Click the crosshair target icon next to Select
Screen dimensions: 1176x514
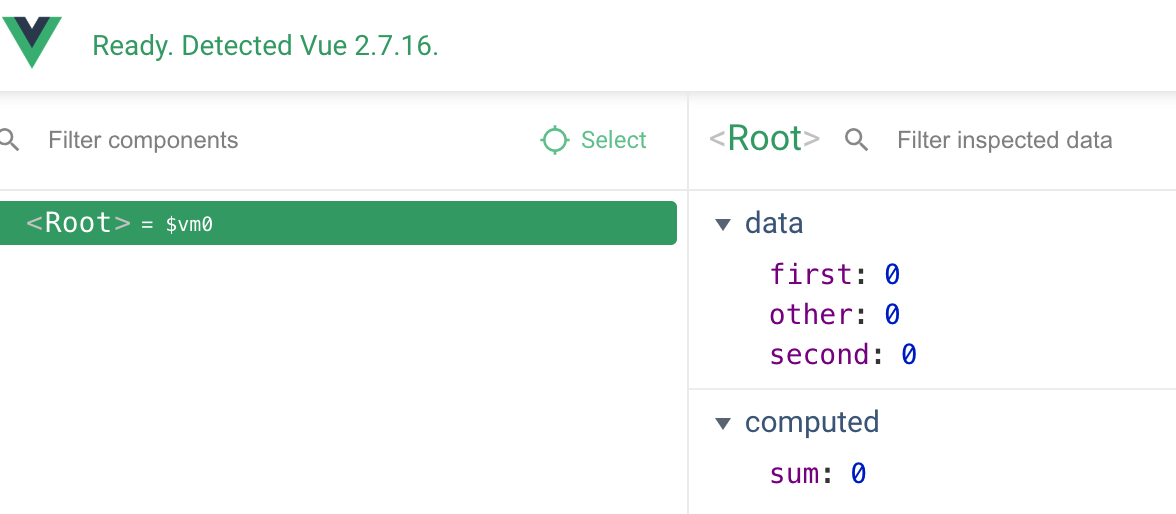tap(554, 140)
